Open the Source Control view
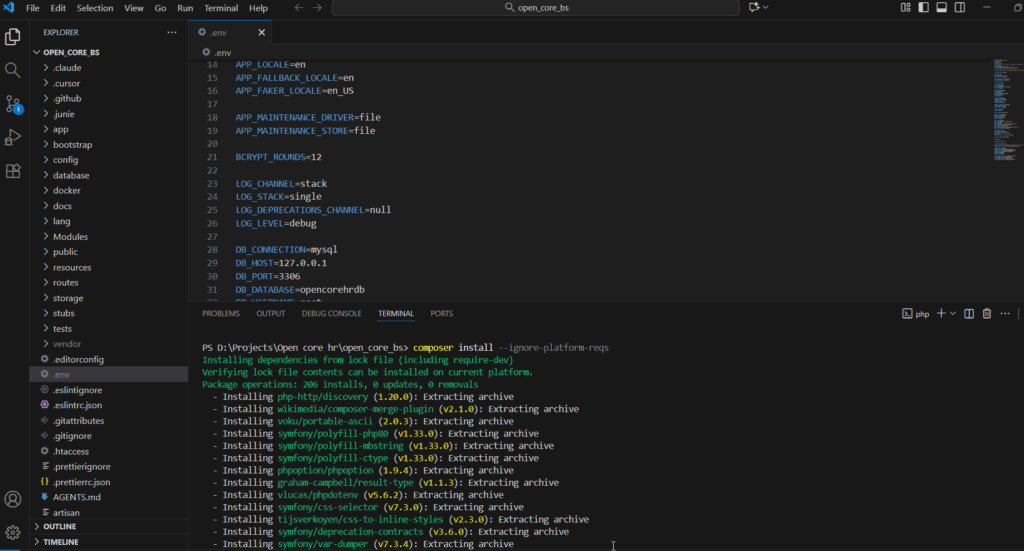 [x=13, y=103]
